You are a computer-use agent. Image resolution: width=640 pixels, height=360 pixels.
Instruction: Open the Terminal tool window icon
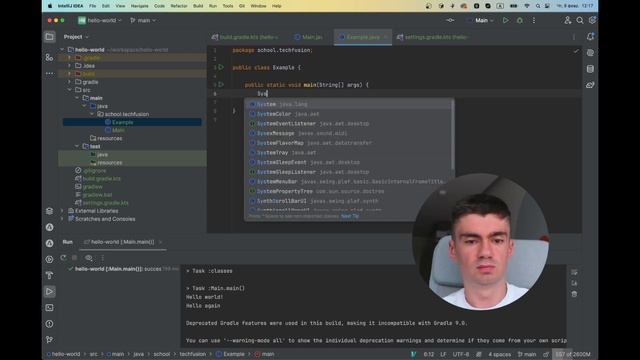click(x=49, y=308)
